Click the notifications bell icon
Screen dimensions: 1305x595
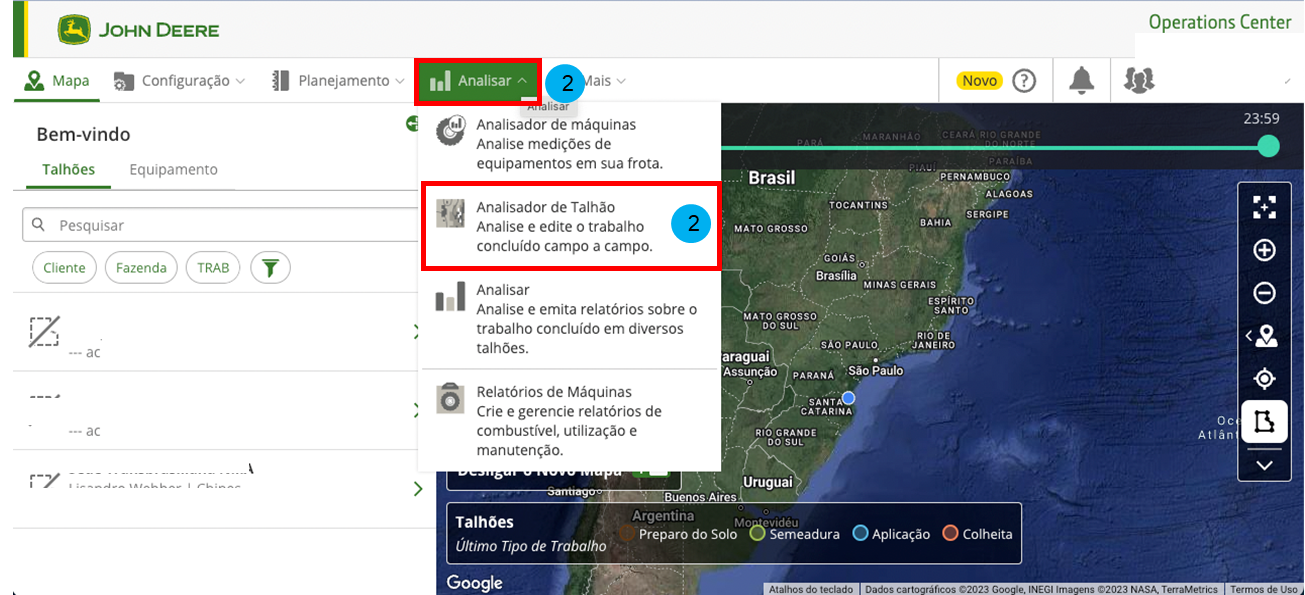1081,81
